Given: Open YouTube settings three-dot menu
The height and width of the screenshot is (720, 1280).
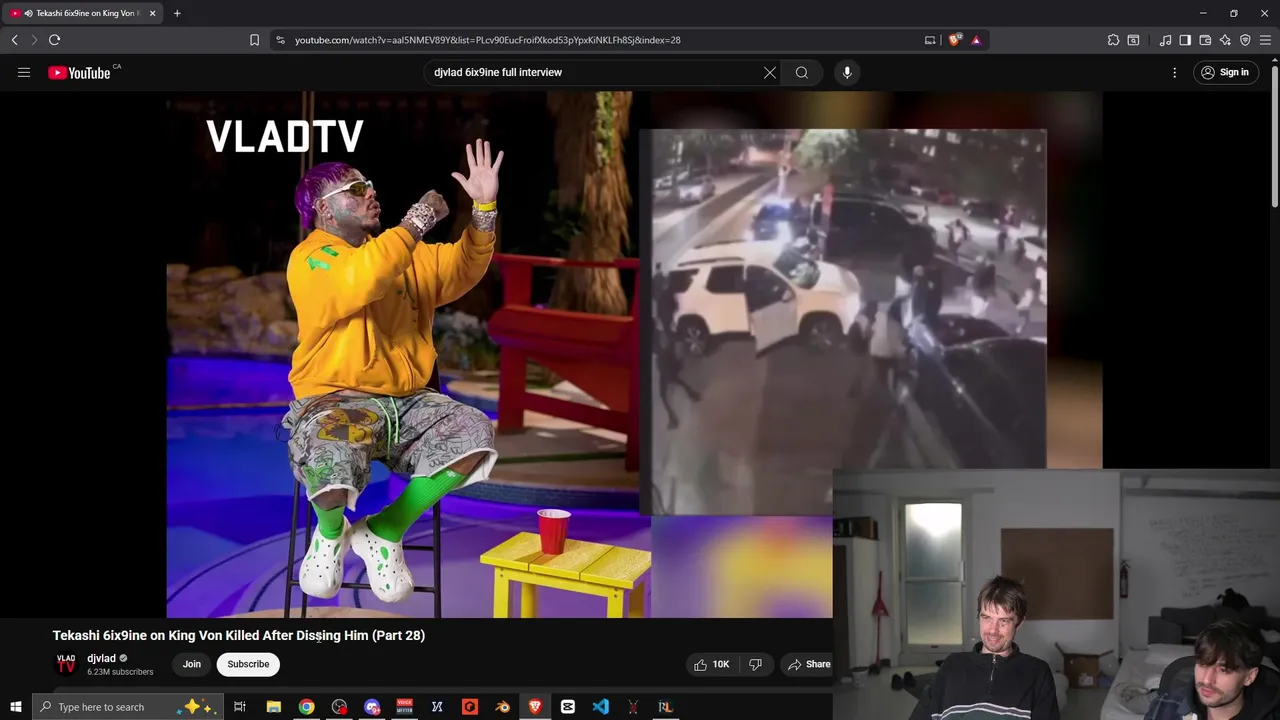Looking at the screenshot, I should [1175, 72].
